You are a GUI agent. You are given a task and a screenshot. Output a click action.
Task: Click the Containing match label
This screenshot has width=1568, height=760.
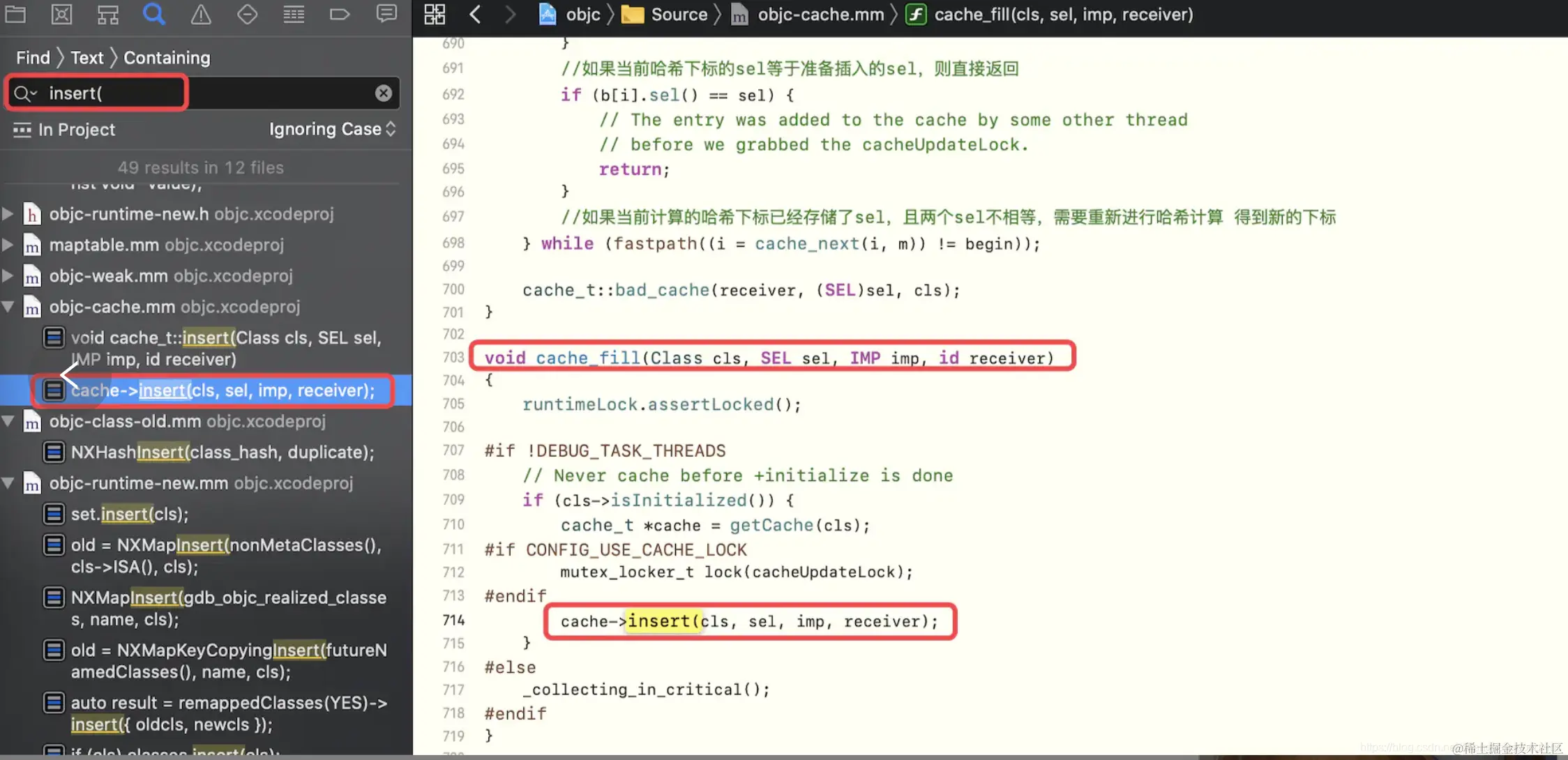[167, 57]
